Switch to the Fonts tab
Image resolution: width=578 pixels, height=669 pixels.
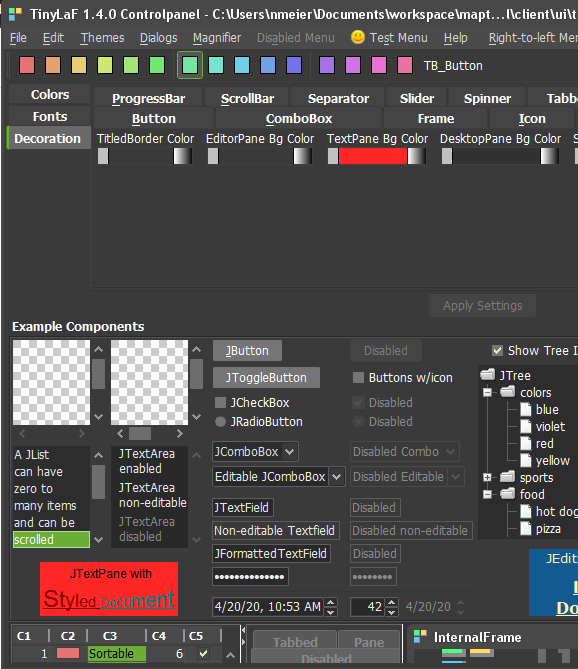tap(49, 116)
